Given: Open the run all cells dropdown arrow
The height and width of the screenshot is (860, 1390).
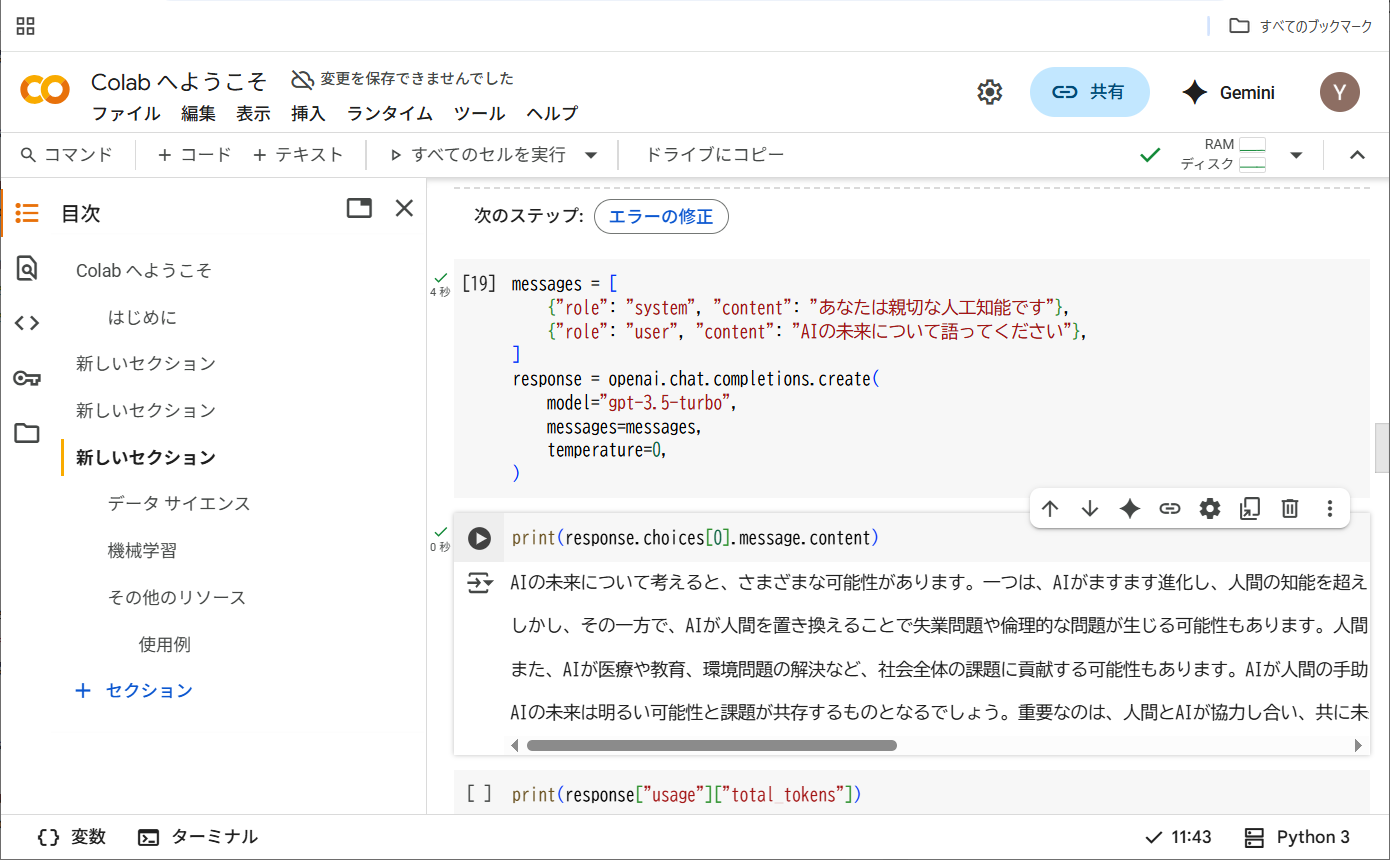Looking at the screenshot, I should 591,155.
